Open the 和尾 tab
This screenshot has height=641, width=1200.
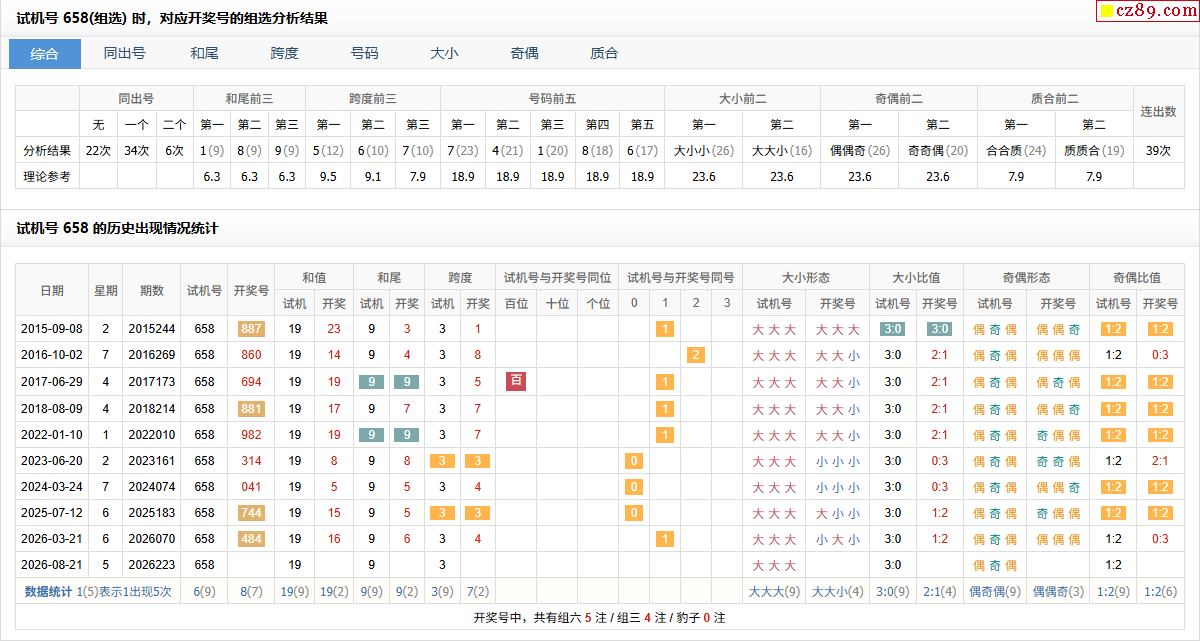[205, 54]
